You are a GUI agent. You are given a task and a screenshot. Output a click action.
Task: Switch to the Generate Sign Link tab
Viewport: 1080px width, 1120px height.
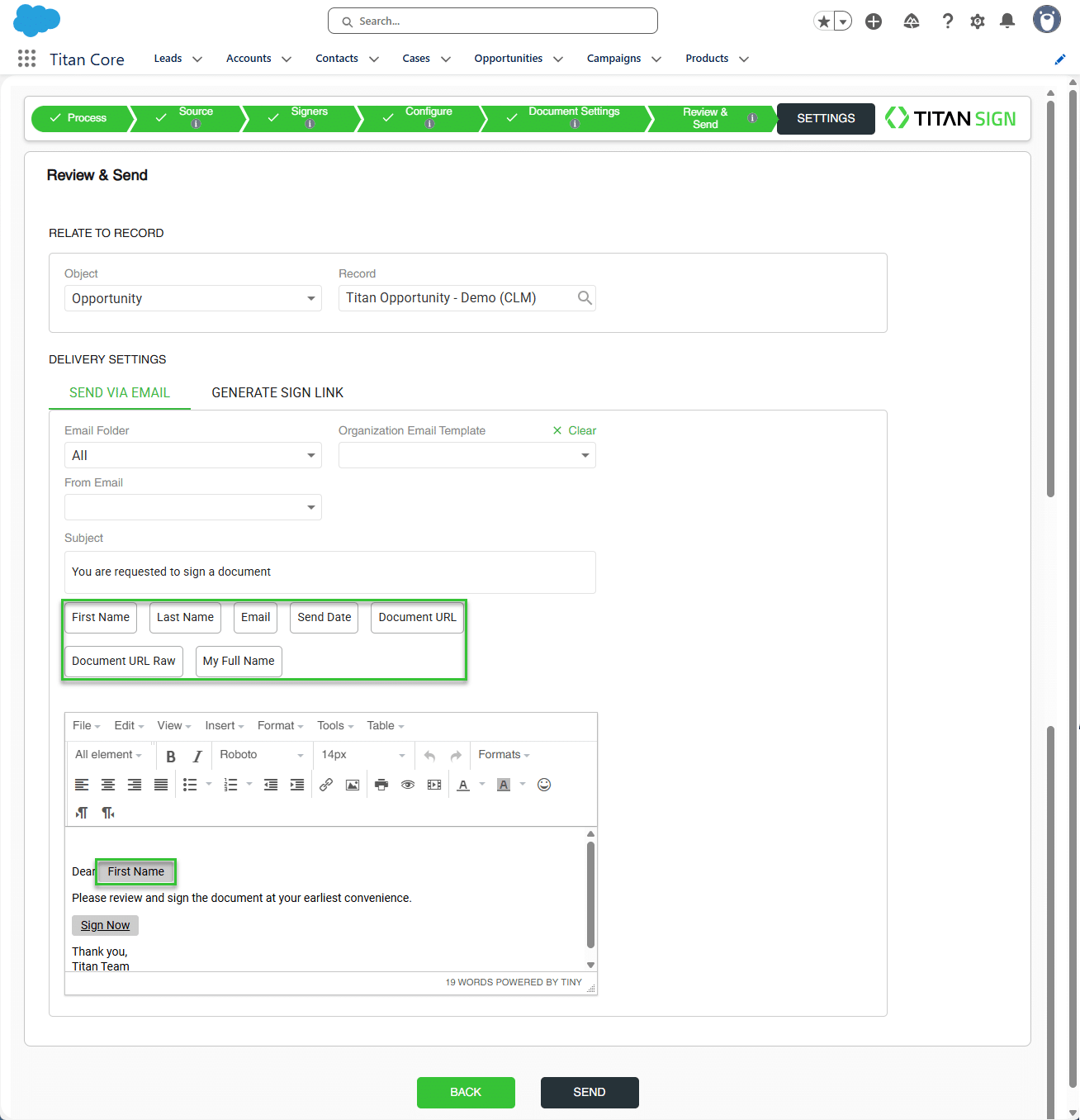[277, 393]
